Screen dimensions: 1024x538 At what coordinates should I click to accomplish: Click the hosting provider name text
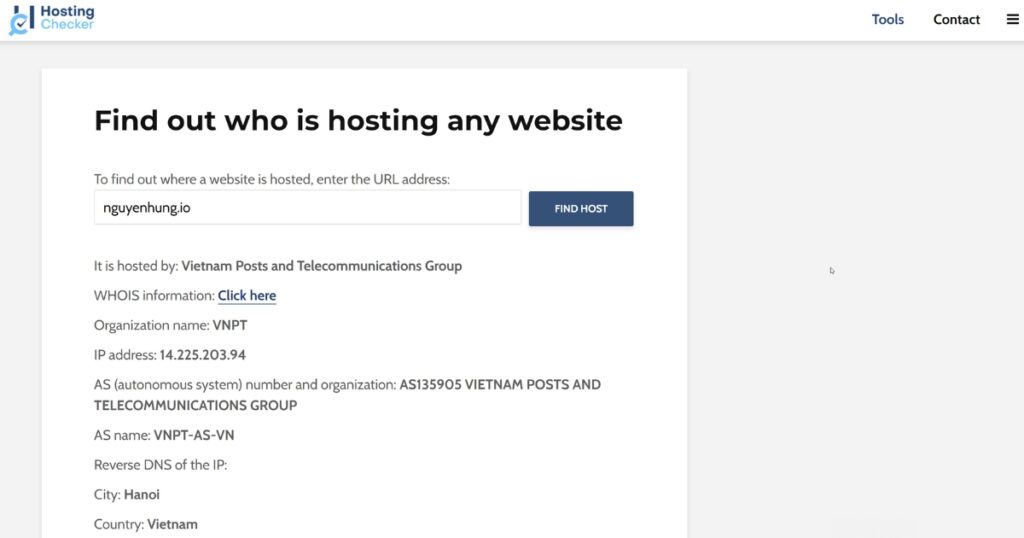[x=321, y=266]
